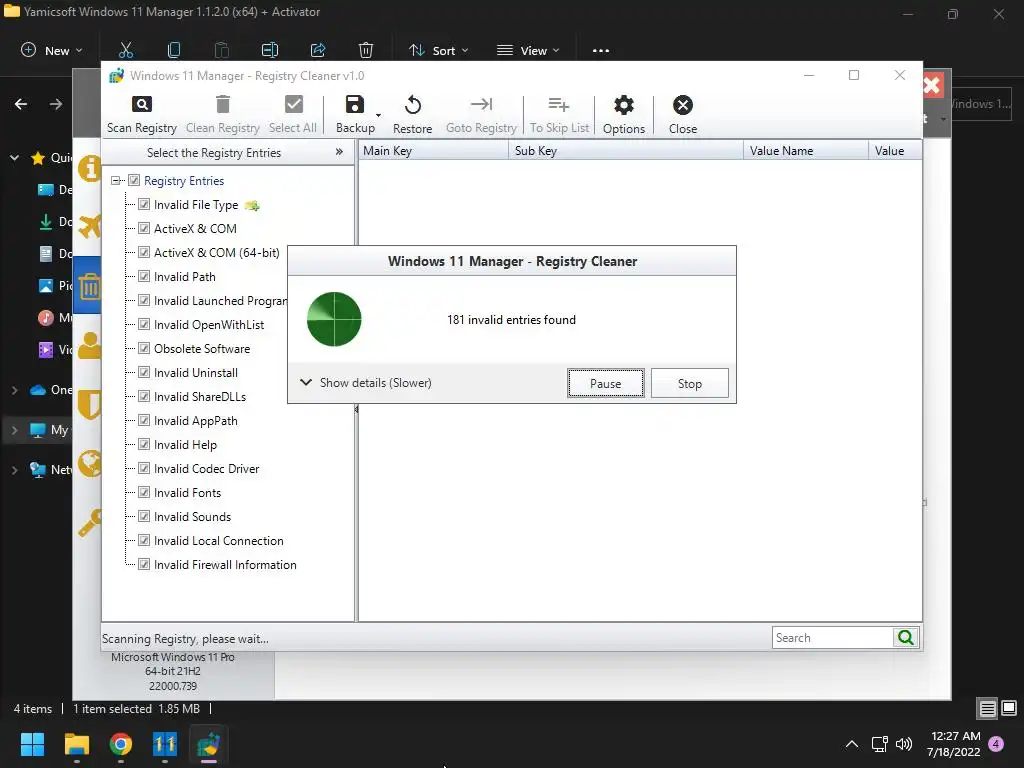Viewport: 1024px width, 768px height.
Task: Click the Share icon in Explorer
Action: pos(318,50)
